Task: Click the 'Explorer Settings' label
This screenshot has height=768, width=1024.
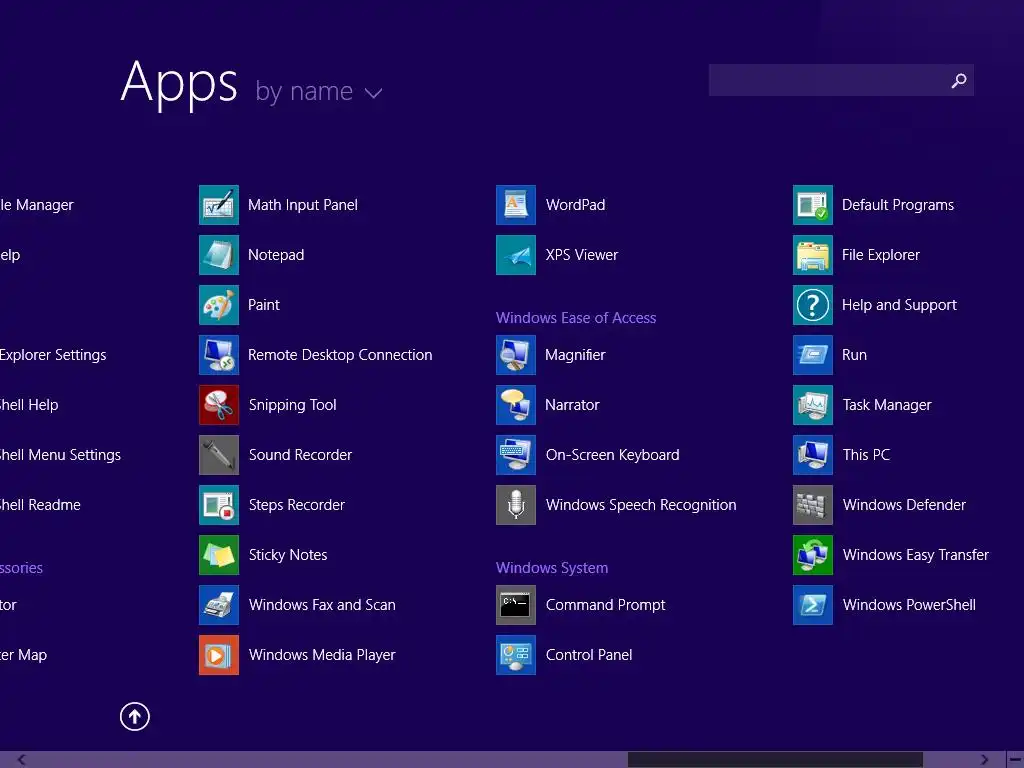Action: (x=53, y=355)
